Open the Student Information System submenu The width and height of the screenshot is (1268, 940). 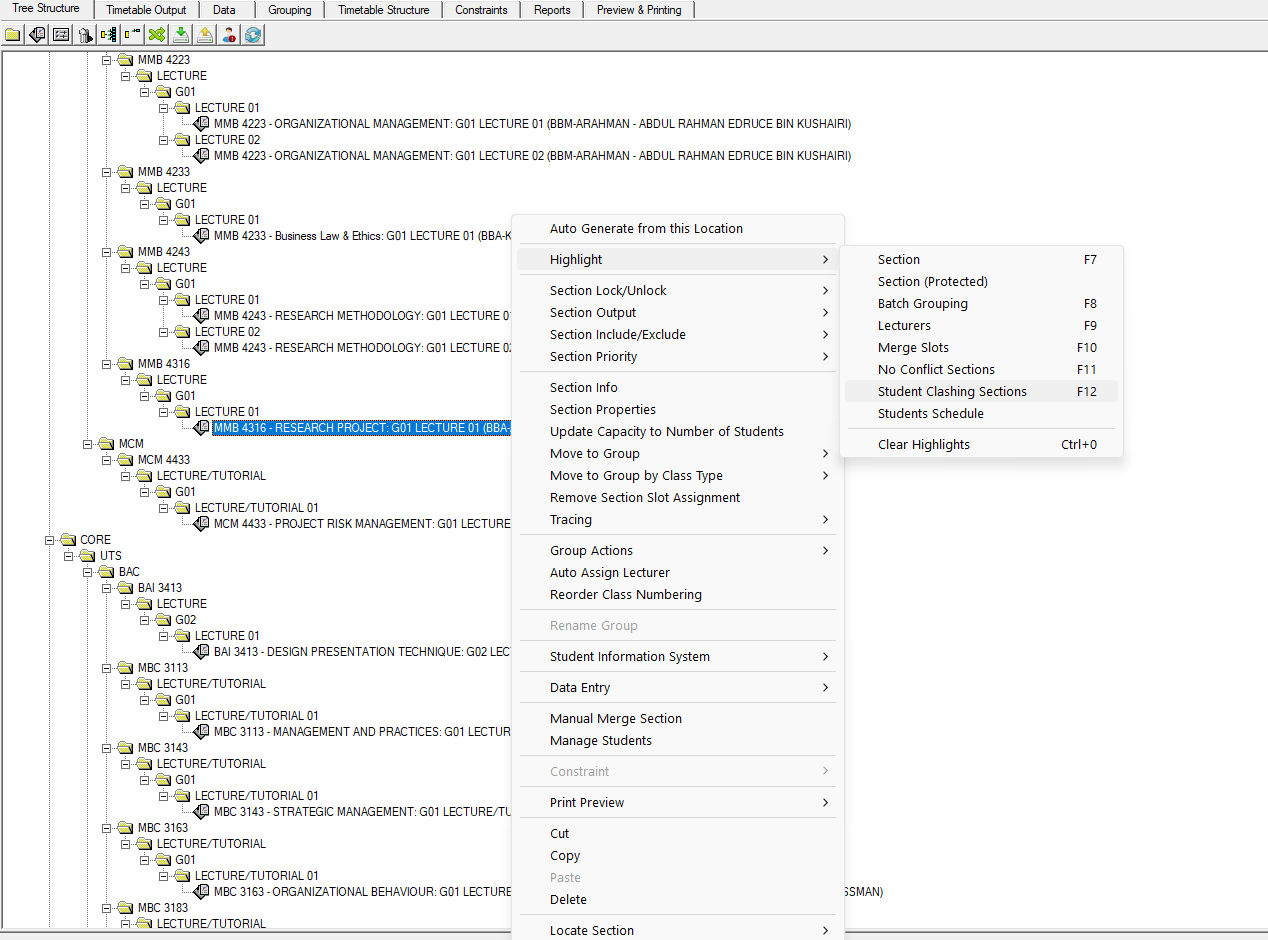[678, 657]
